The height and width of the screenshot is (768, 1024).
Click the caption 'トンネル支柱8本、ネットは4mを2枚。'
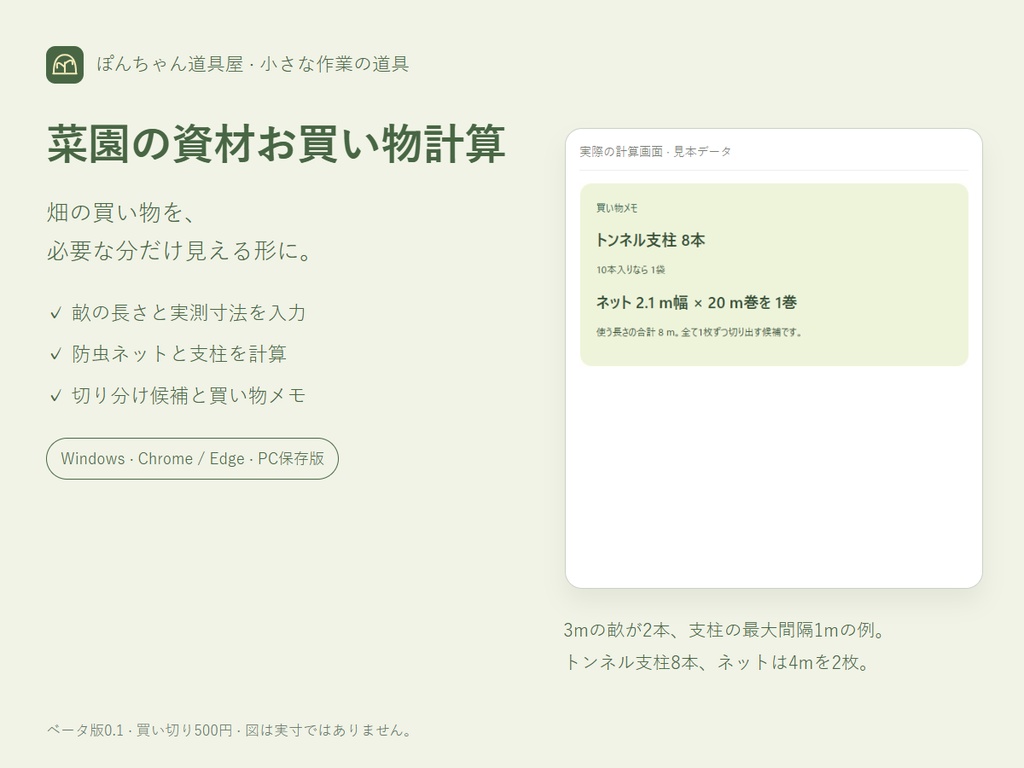tap(716, 663)
